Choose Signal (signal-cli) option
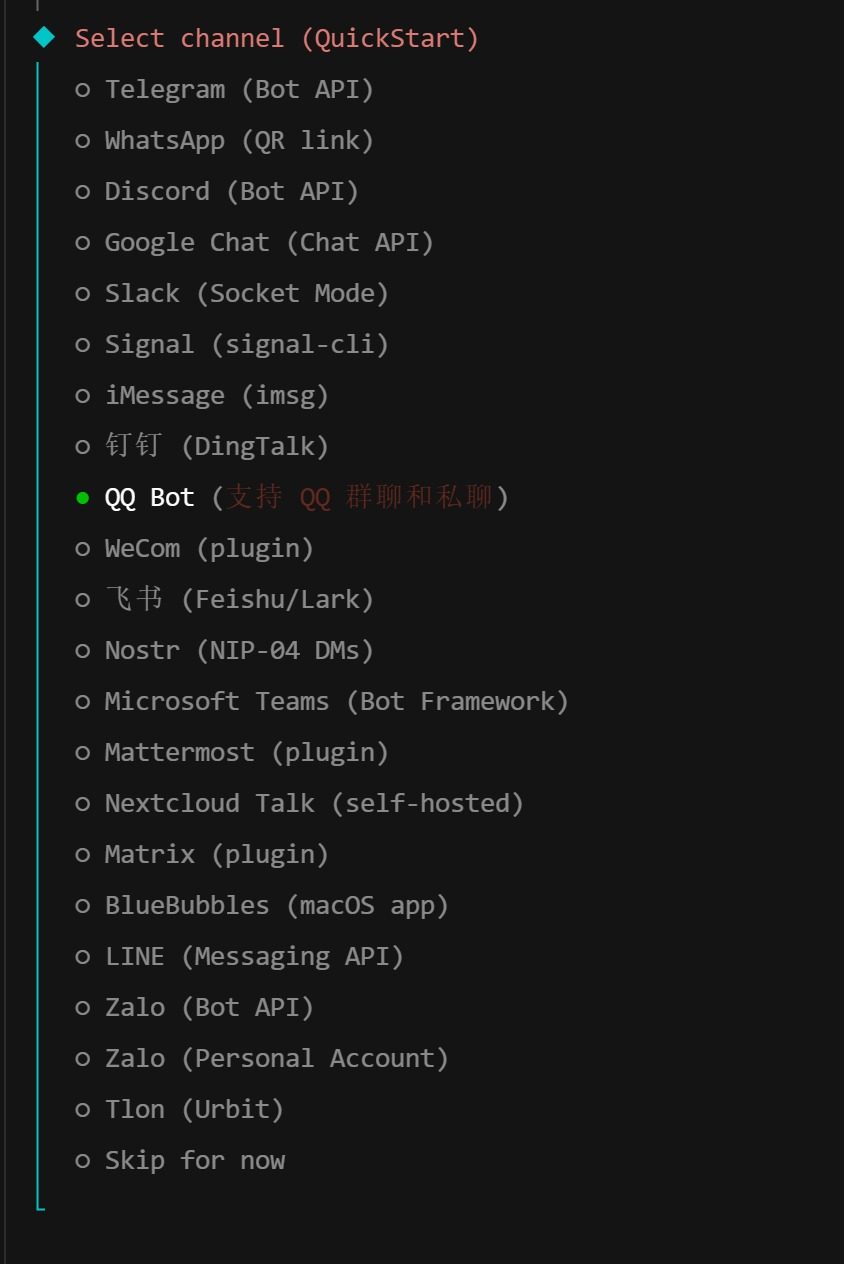Image resolution: width=844 pixels, height=1264 pixels. 245,345
